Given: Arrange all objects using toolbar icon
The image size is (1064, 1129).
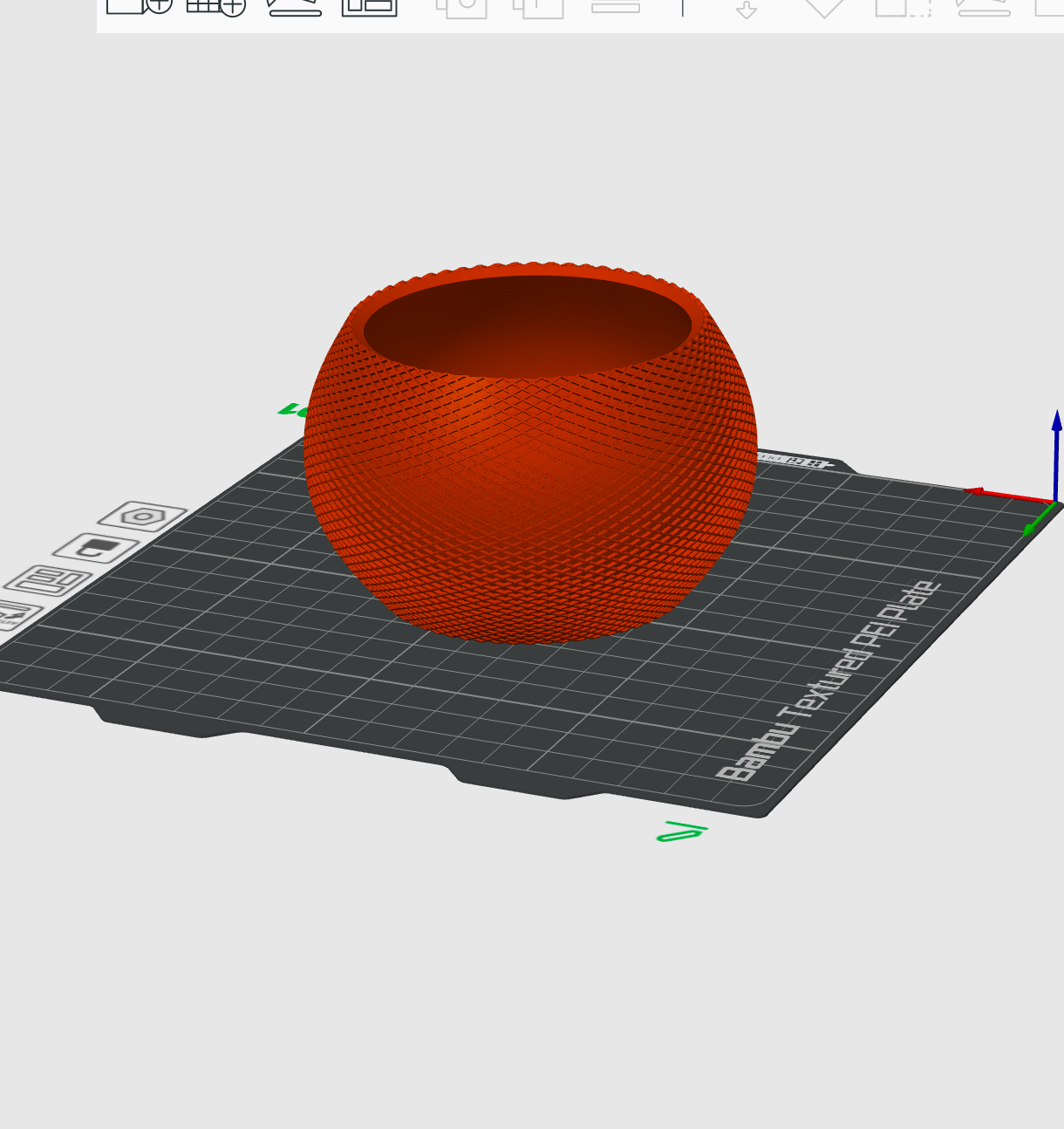Looking at the screenshot, I should [369, 5].
